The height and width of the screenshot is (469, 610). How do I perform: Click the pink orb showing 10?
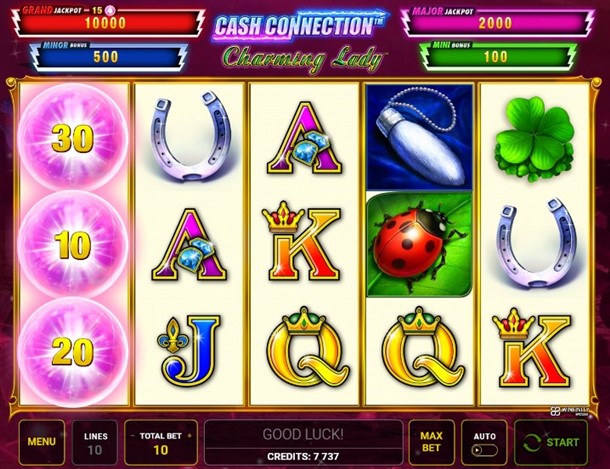[x=73, y=245]
